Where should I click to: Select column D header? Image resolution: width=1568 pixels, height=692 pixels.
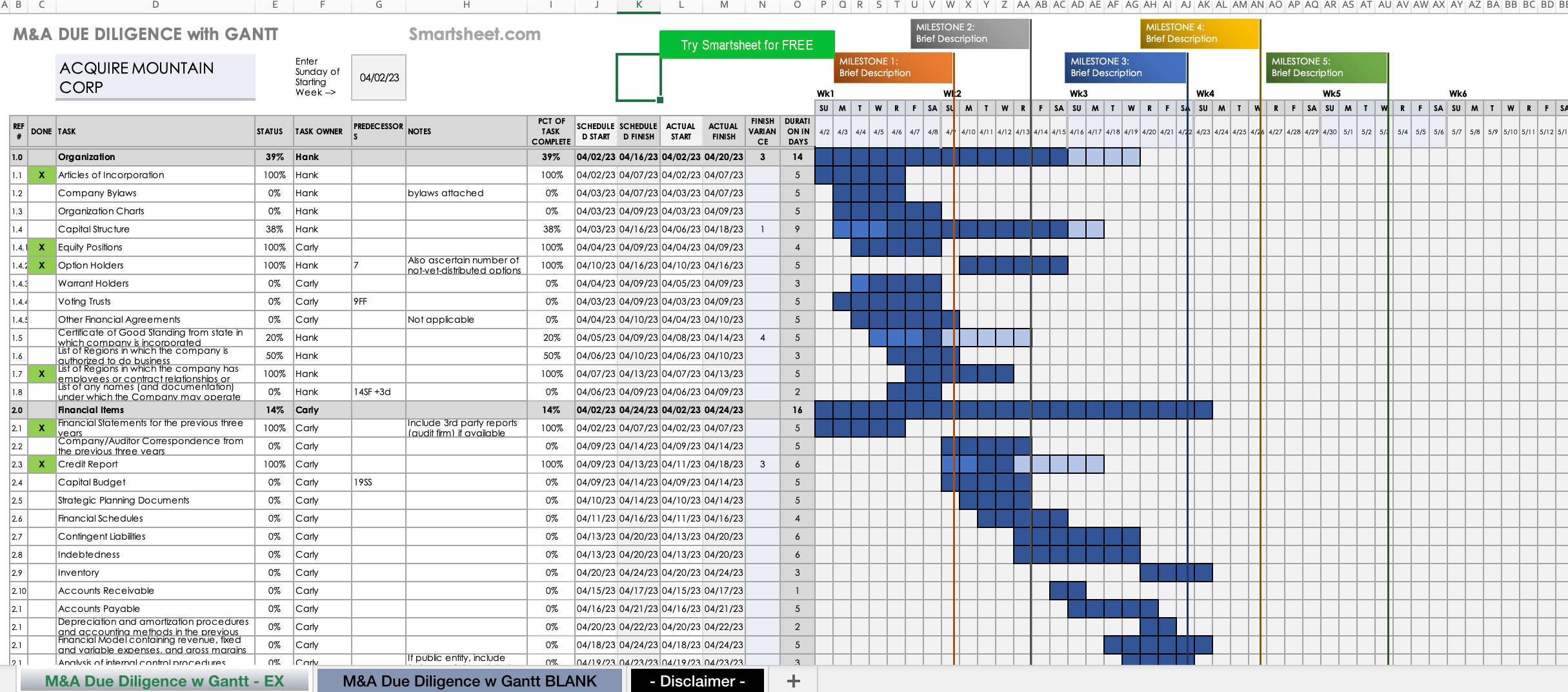[x=156, y=5]
